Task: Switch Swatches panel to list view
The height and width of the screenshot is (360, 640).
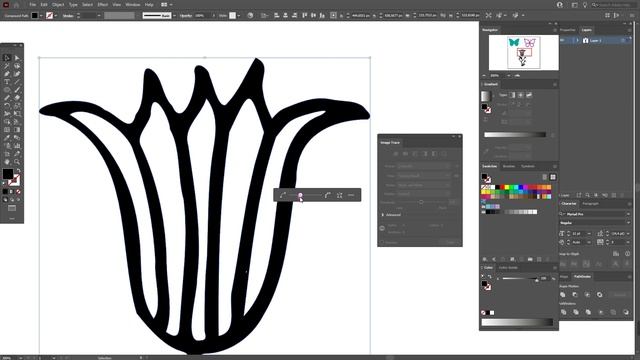Action: pos(544,177)
